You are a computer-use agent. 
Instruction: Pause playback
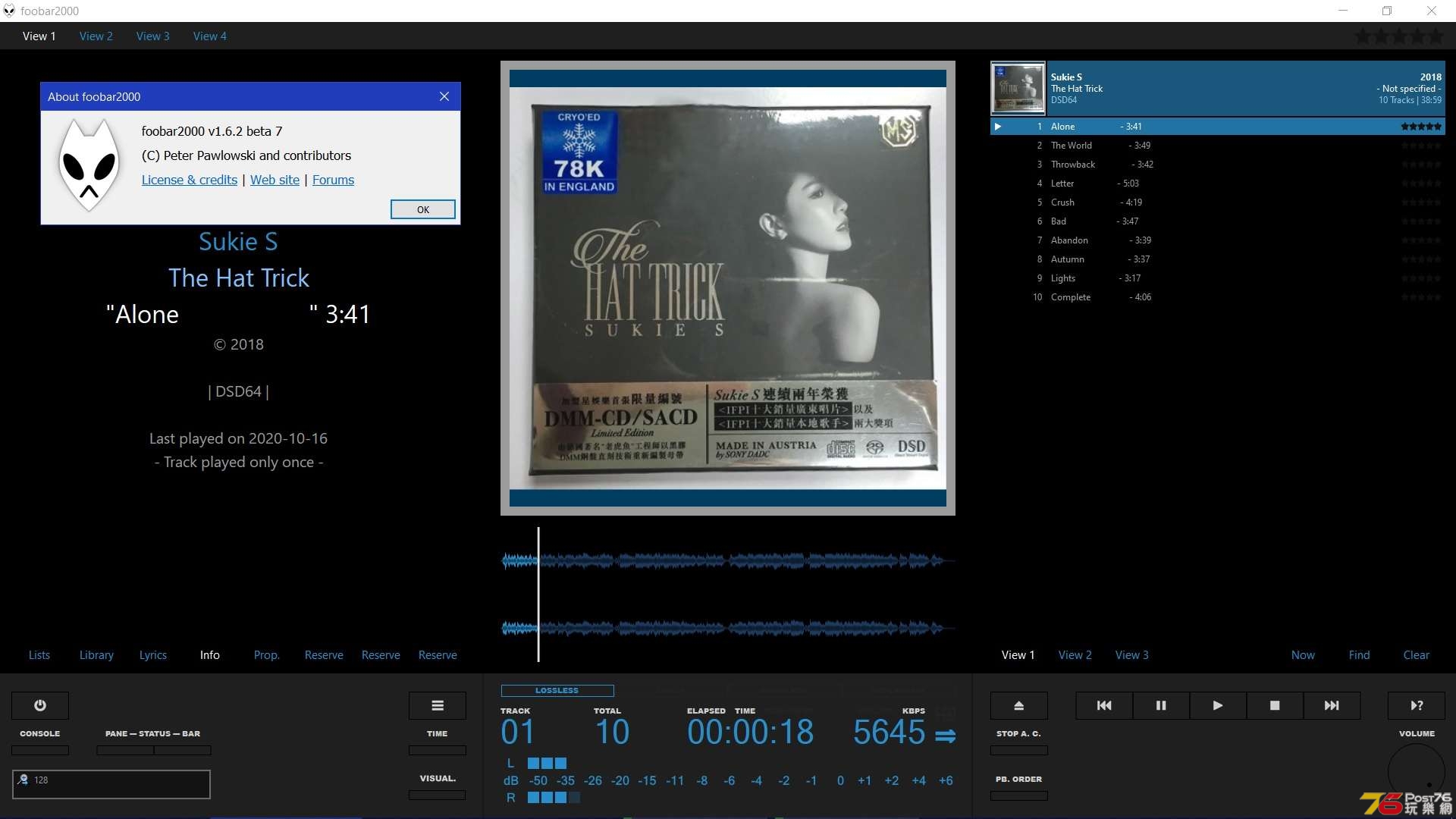point(1161,705)
